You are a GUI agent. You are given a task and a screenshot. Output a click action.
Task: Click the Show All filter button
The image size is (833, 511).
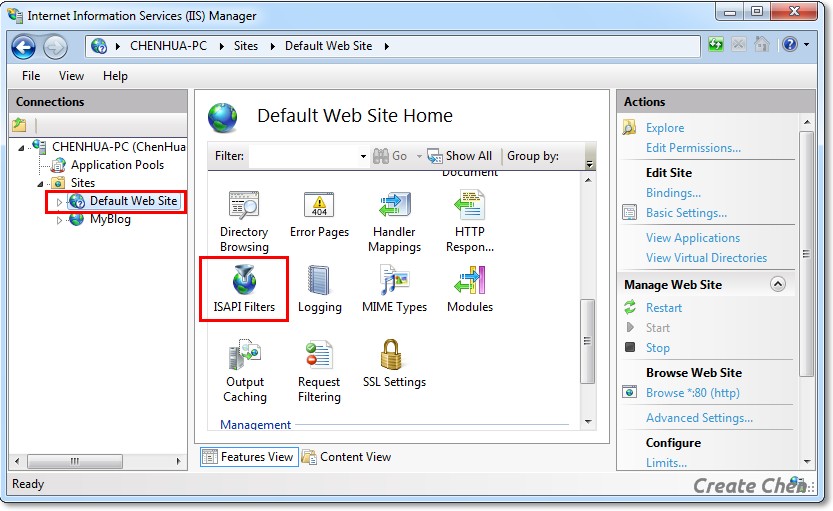tap(460, 156)
